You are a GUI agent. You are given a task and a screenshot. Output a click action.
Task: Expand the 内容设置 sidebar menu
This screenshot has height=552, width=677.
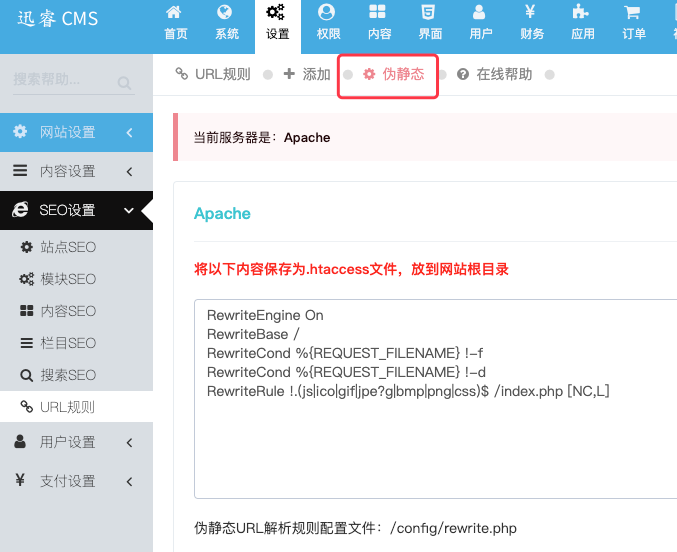pyautogui.click(x=76, y=171)
